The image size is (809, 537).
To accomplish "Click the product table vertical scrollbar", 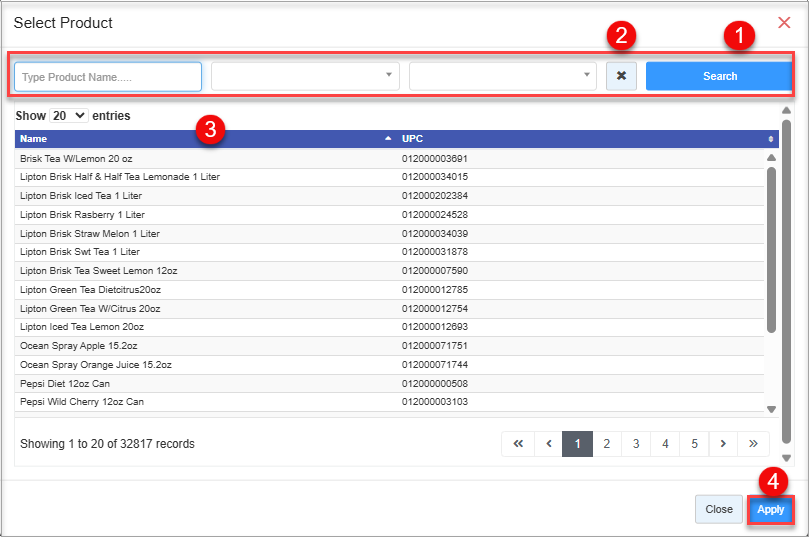I will pyautogui.click(x=771, y=250).
